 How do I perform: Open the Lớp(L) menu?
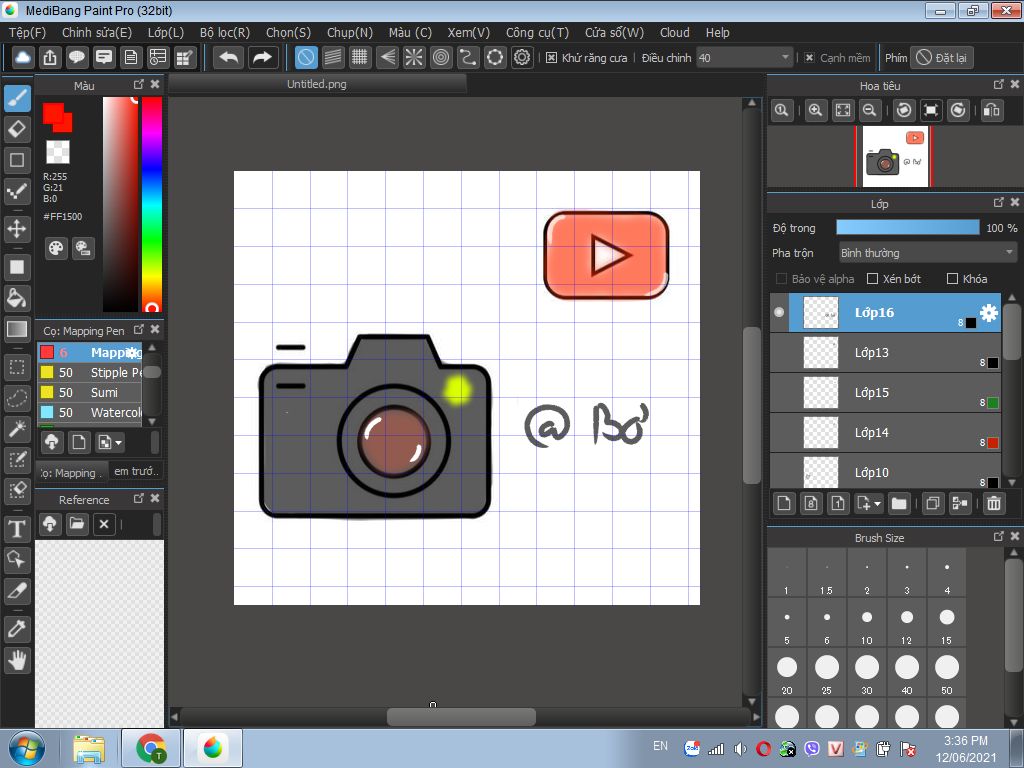click(165, 33)
